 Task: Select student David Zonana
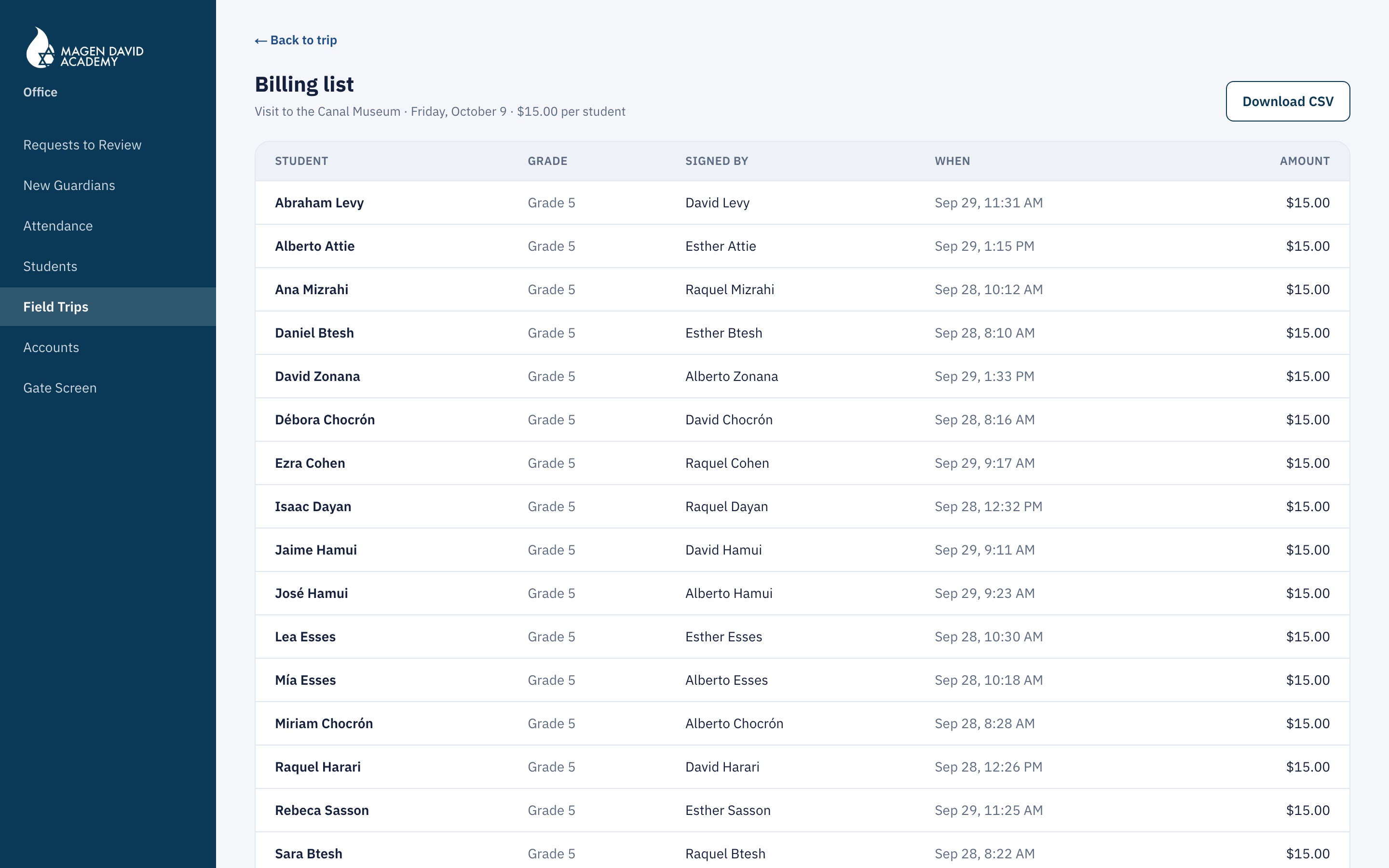[x=317, y=377]
